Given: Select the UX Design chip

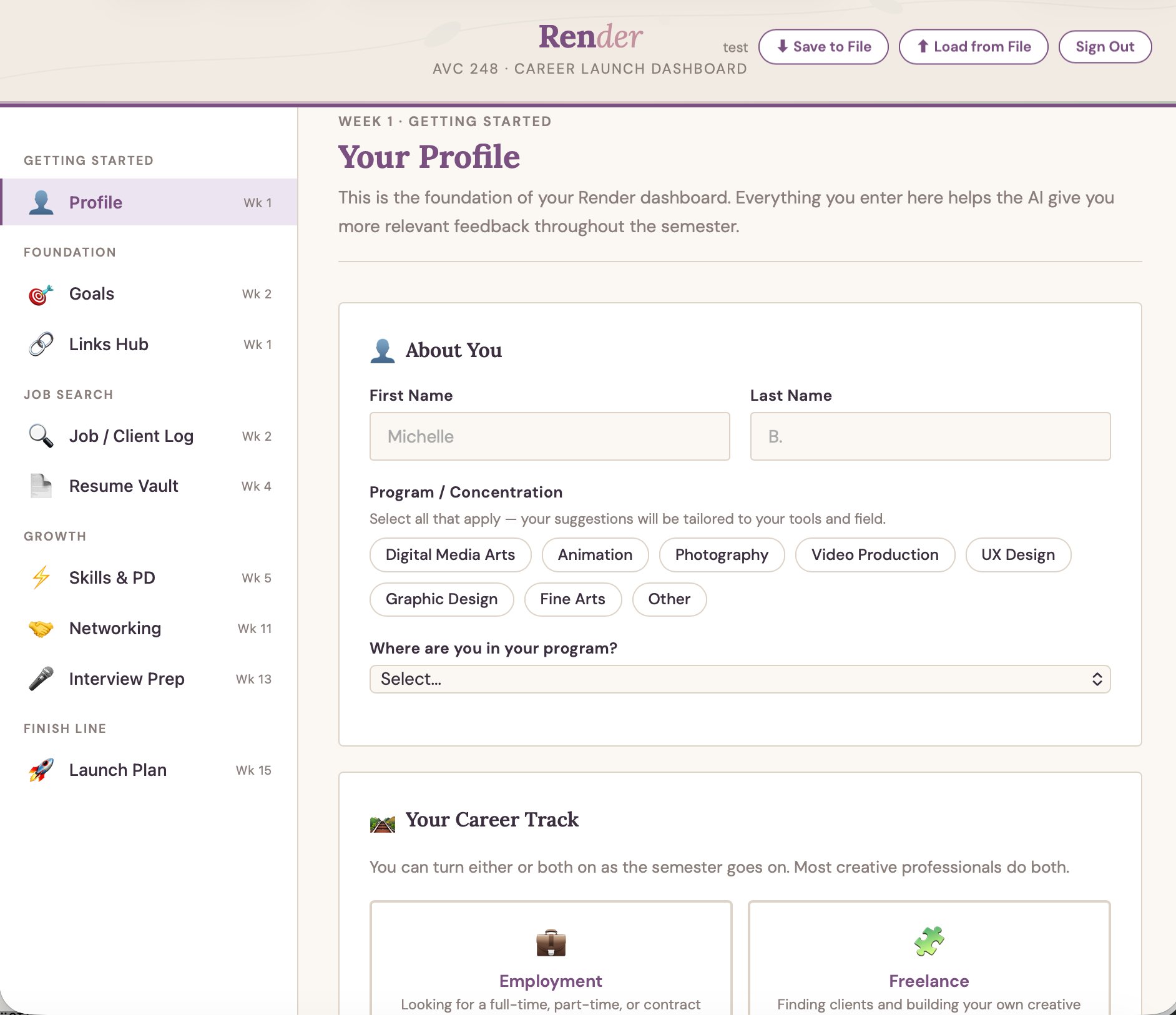Looking at the screenshot, I should tap(1019, 555).
